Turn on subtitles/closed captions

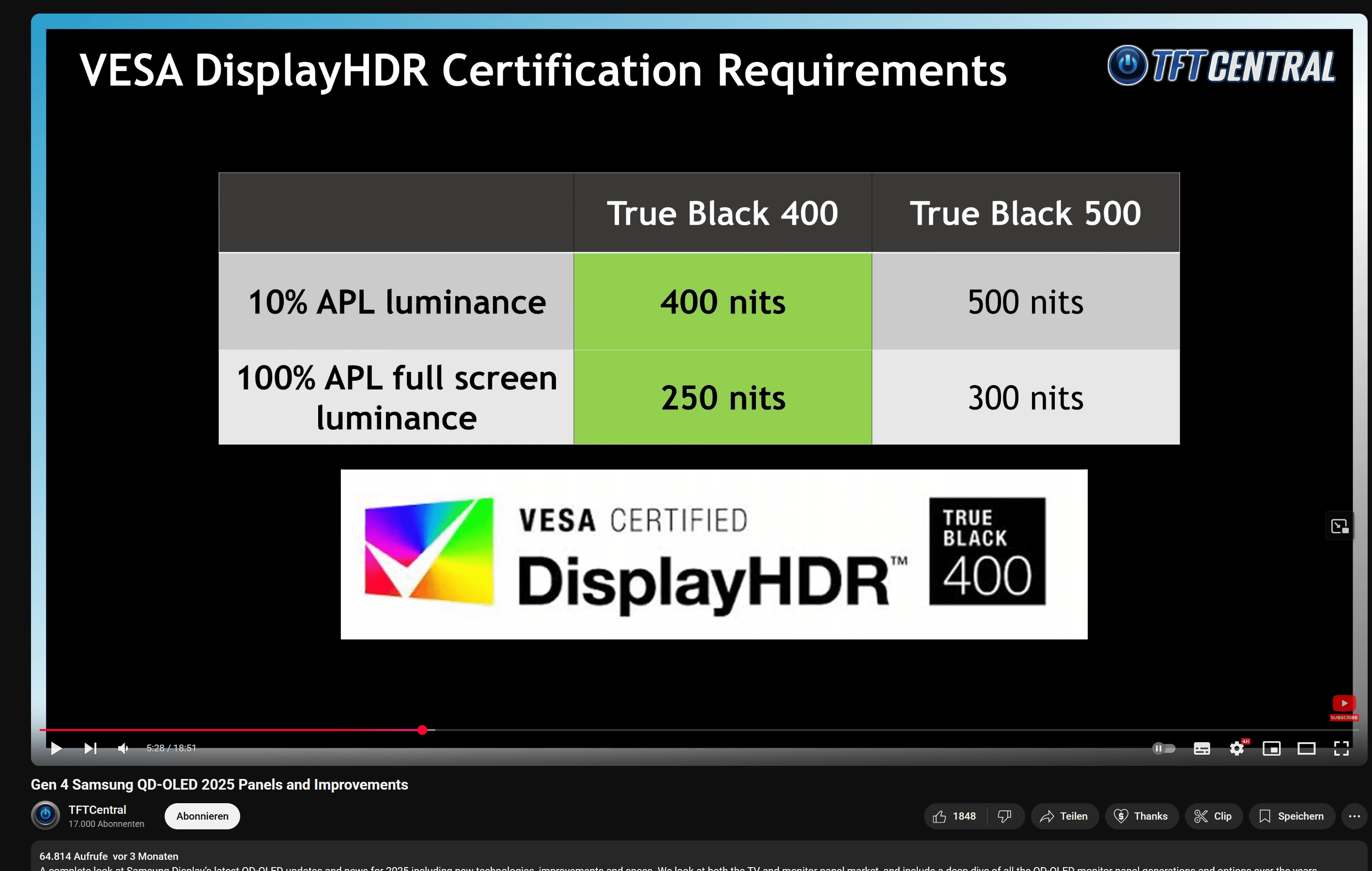[x=1202, y=748]
